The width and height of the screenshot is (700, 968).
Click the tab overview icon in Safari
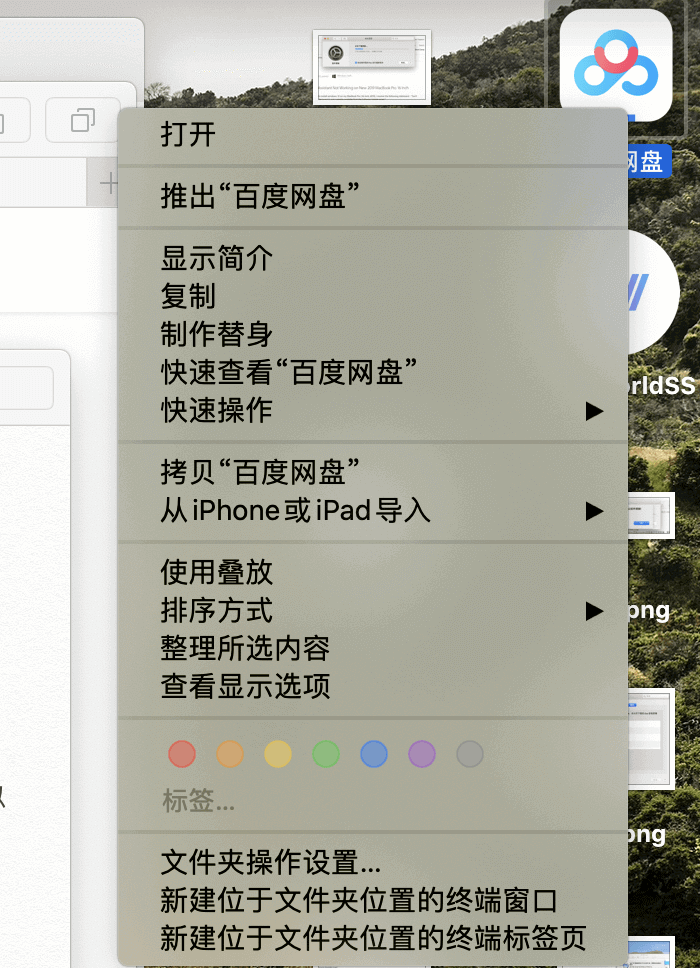[x=82, y=121]
